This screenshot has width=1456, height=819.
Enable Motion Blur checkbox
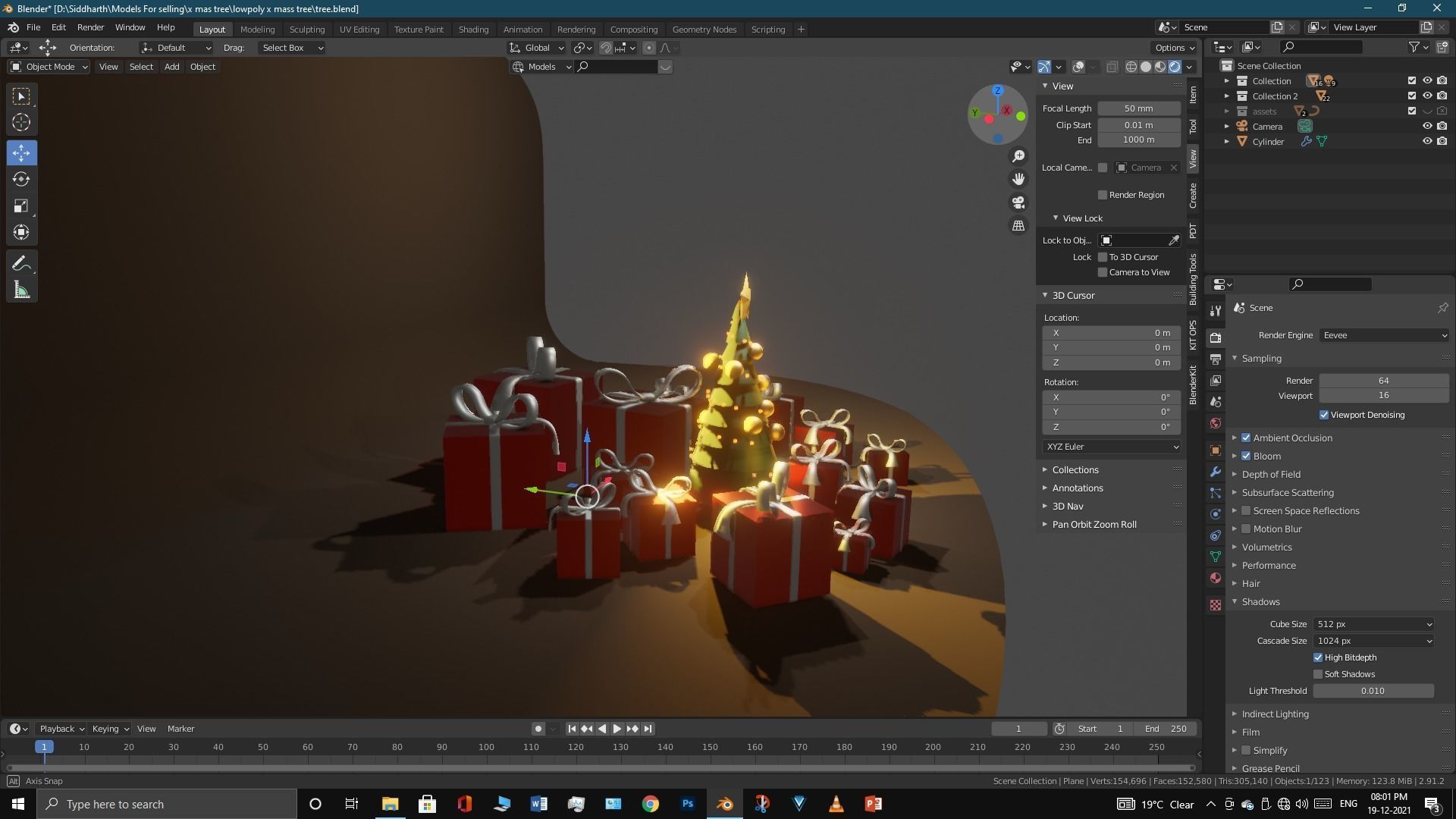coord(1246,529)
